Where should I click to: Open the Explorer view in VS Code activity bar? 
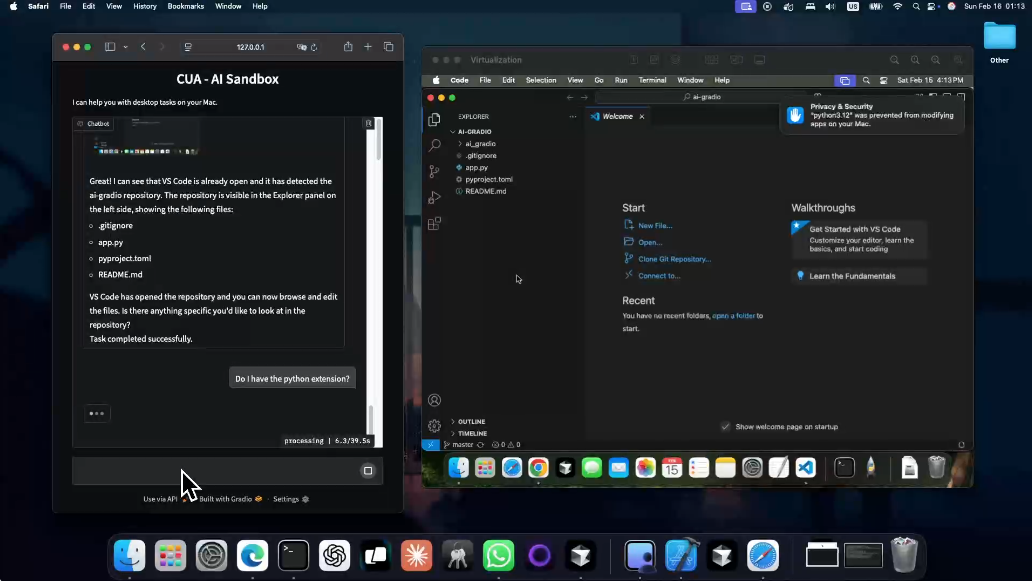(434, 119)
